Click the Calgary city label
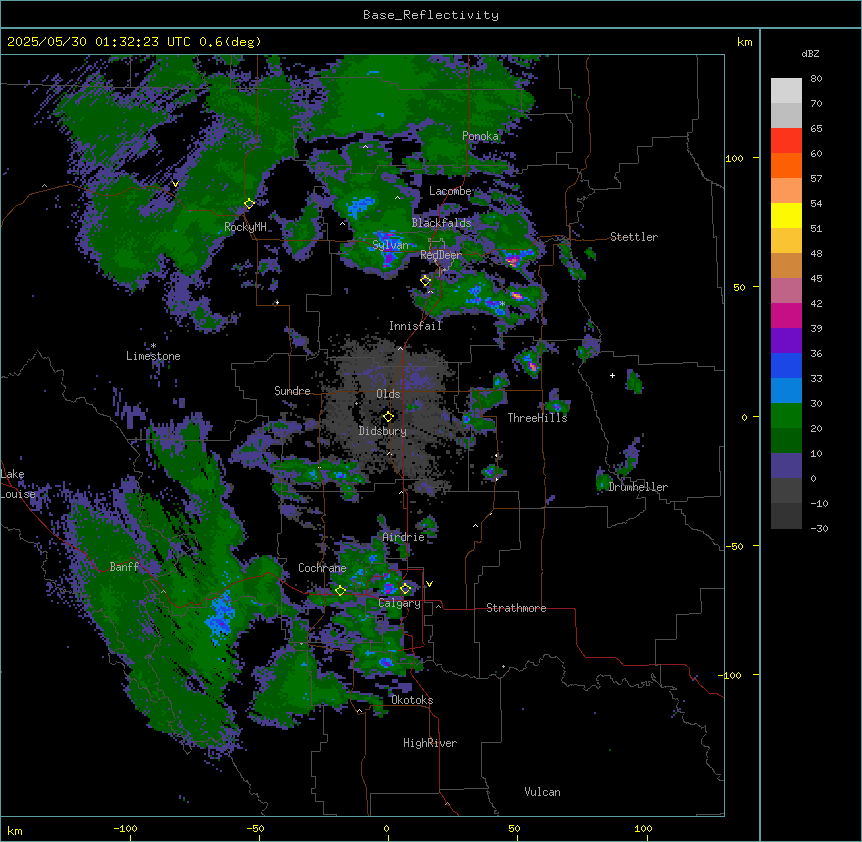This screenshot has height=842, width=862. [x=399, y=603]
